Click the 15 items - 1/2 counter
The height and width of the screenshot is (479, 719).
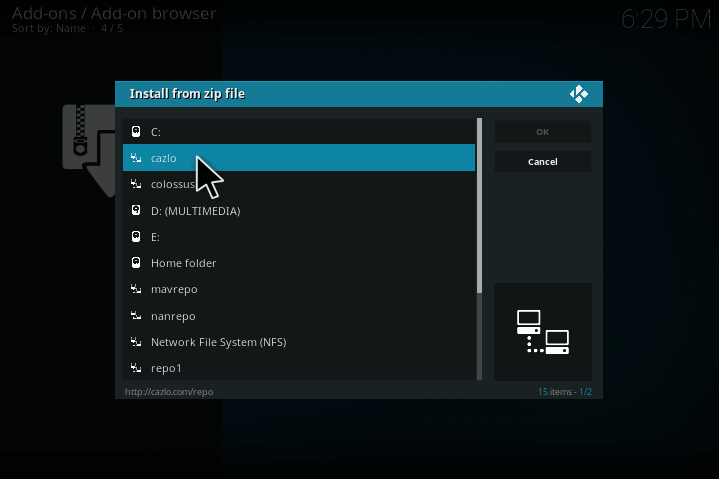565,392
